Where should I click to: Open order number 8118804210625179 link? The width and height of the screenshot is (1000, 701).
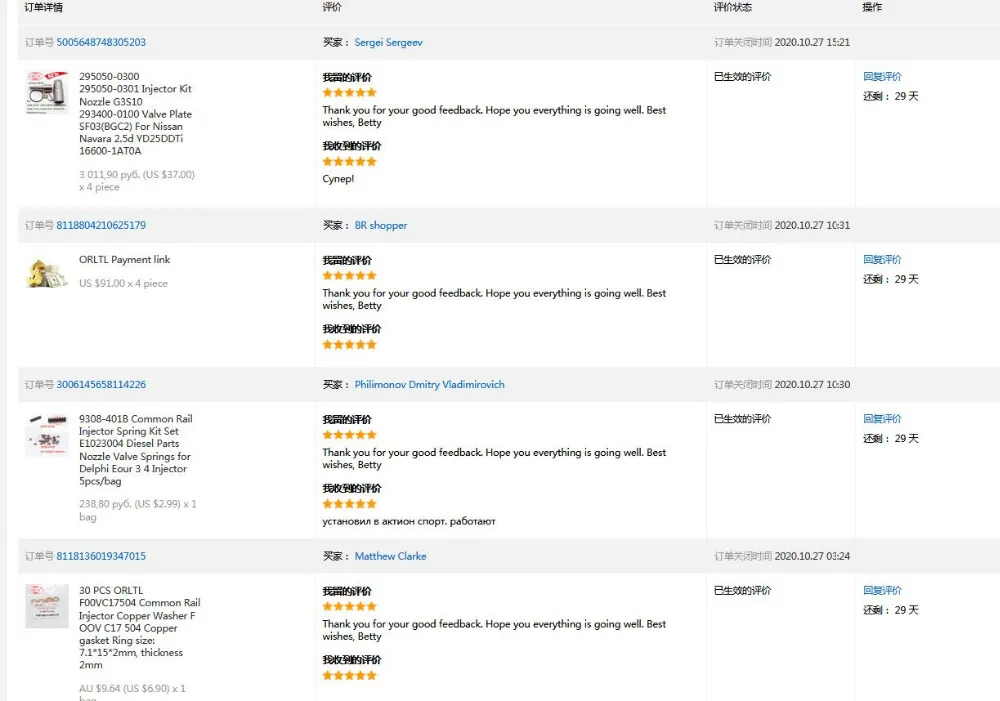coord(101,226)
